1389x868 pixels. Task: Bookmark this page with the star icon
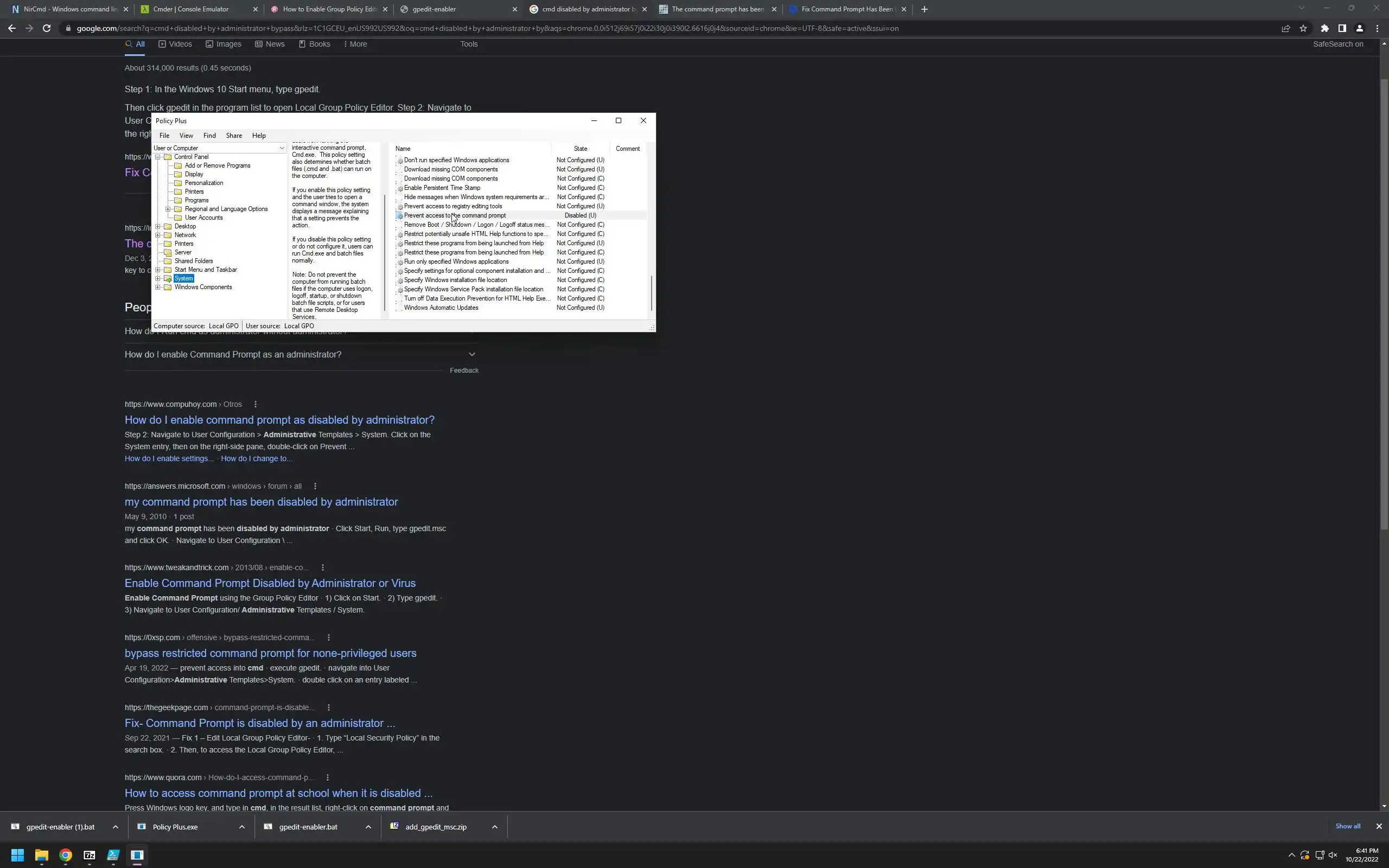pos(1303,28)
